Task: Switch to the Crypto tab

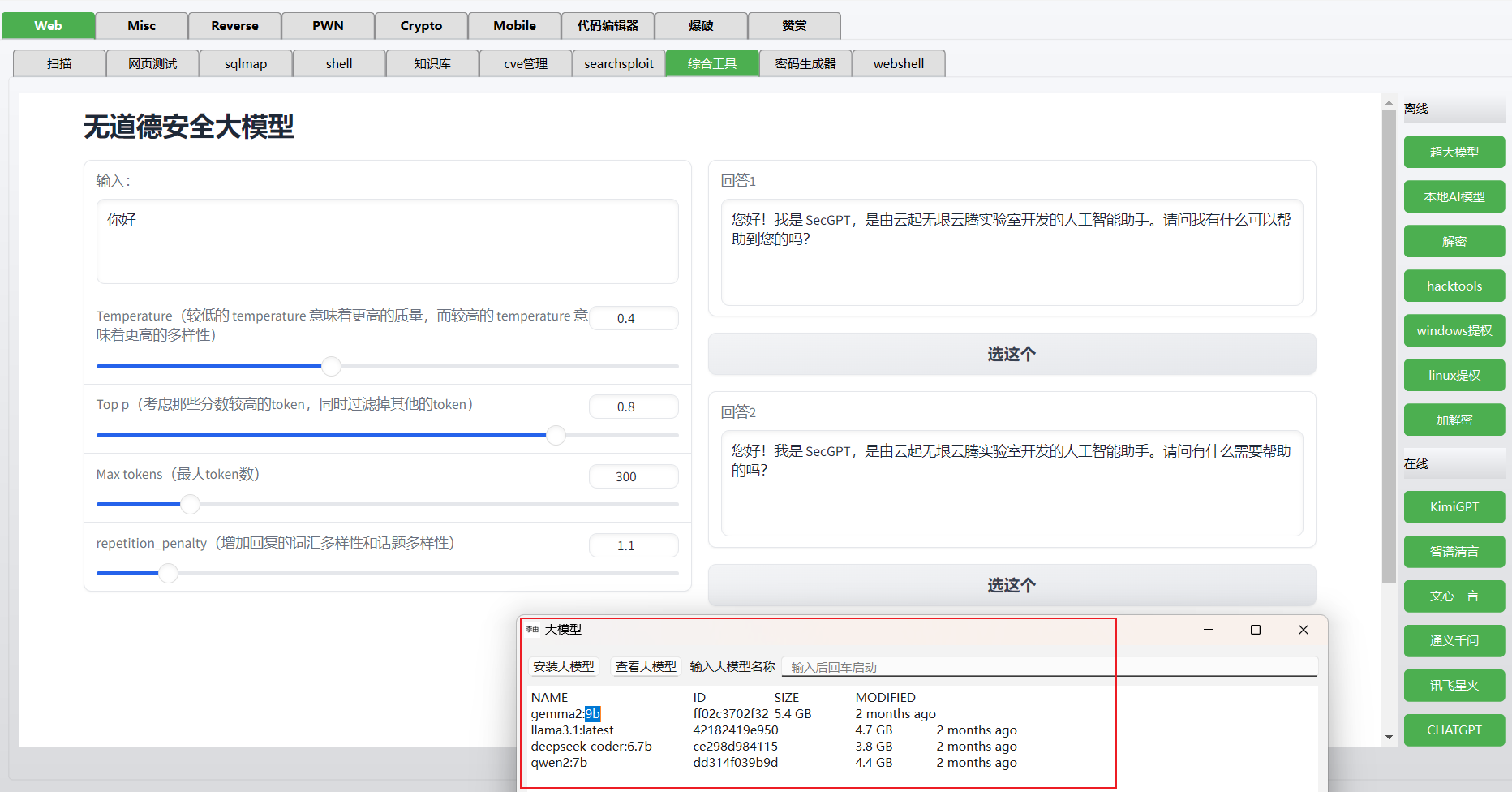Action: [420, 25]
